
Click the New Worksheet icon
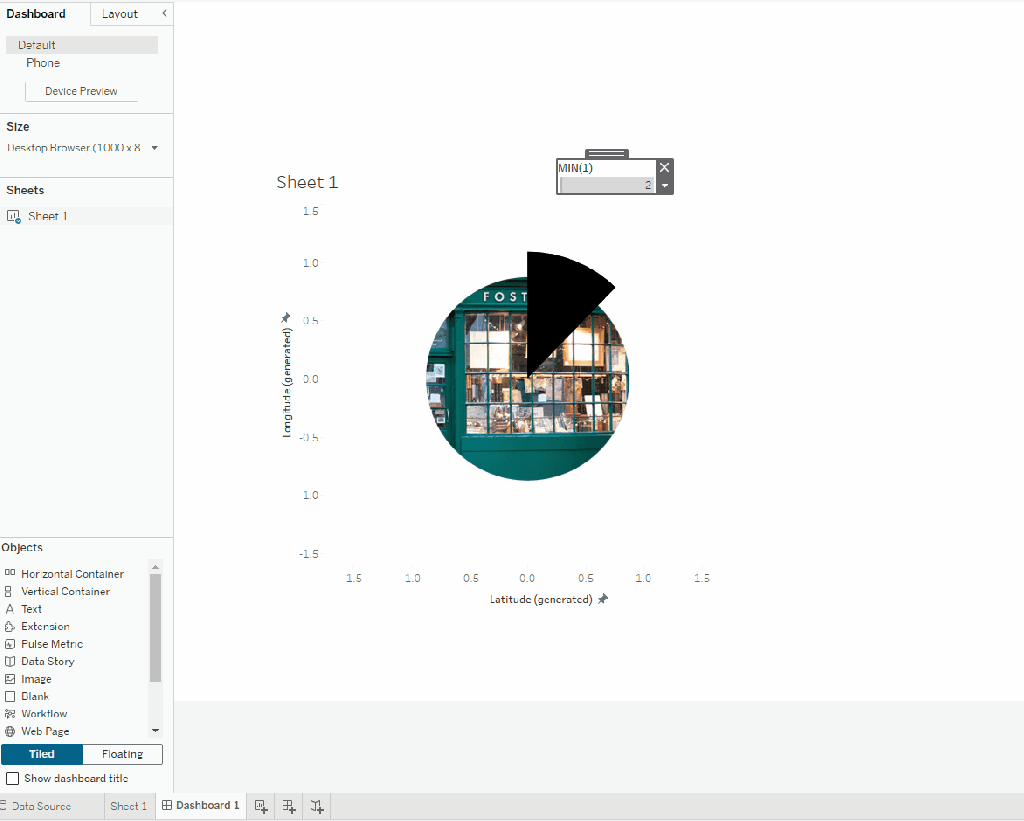click(x=261, y=806)
